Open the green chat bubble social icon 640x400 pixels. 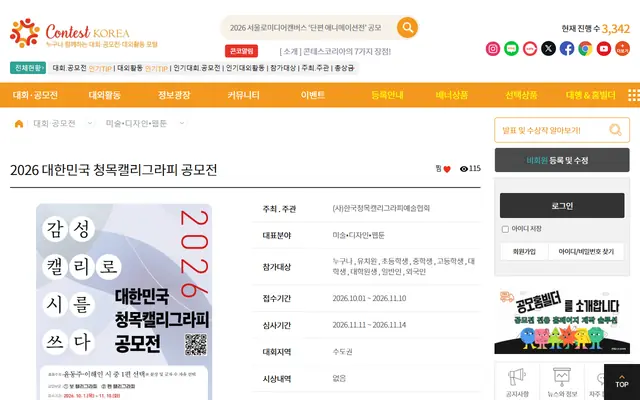click(511, 49)
